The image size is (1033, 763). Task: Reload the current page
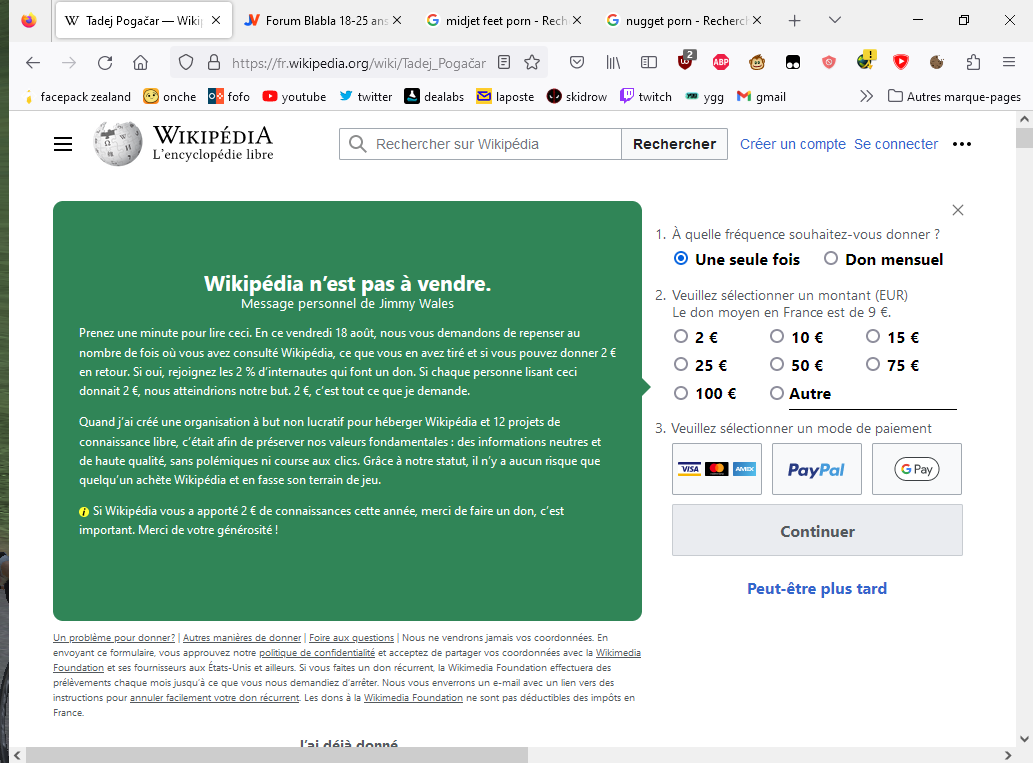point(105,63)
